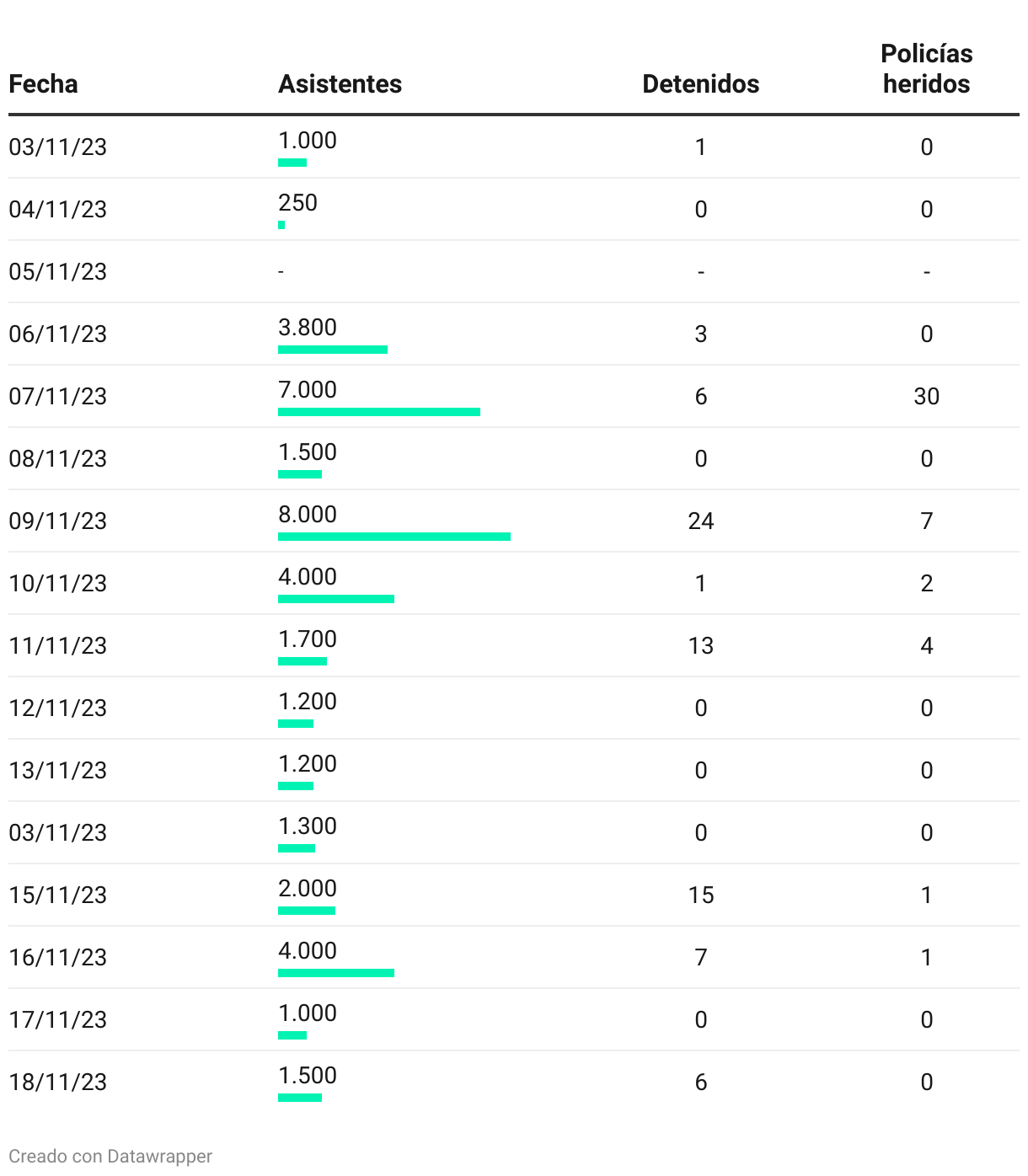Click the Policías heridos column header
Viewport: 1028px width, 1176px height.
click(926, 69)
